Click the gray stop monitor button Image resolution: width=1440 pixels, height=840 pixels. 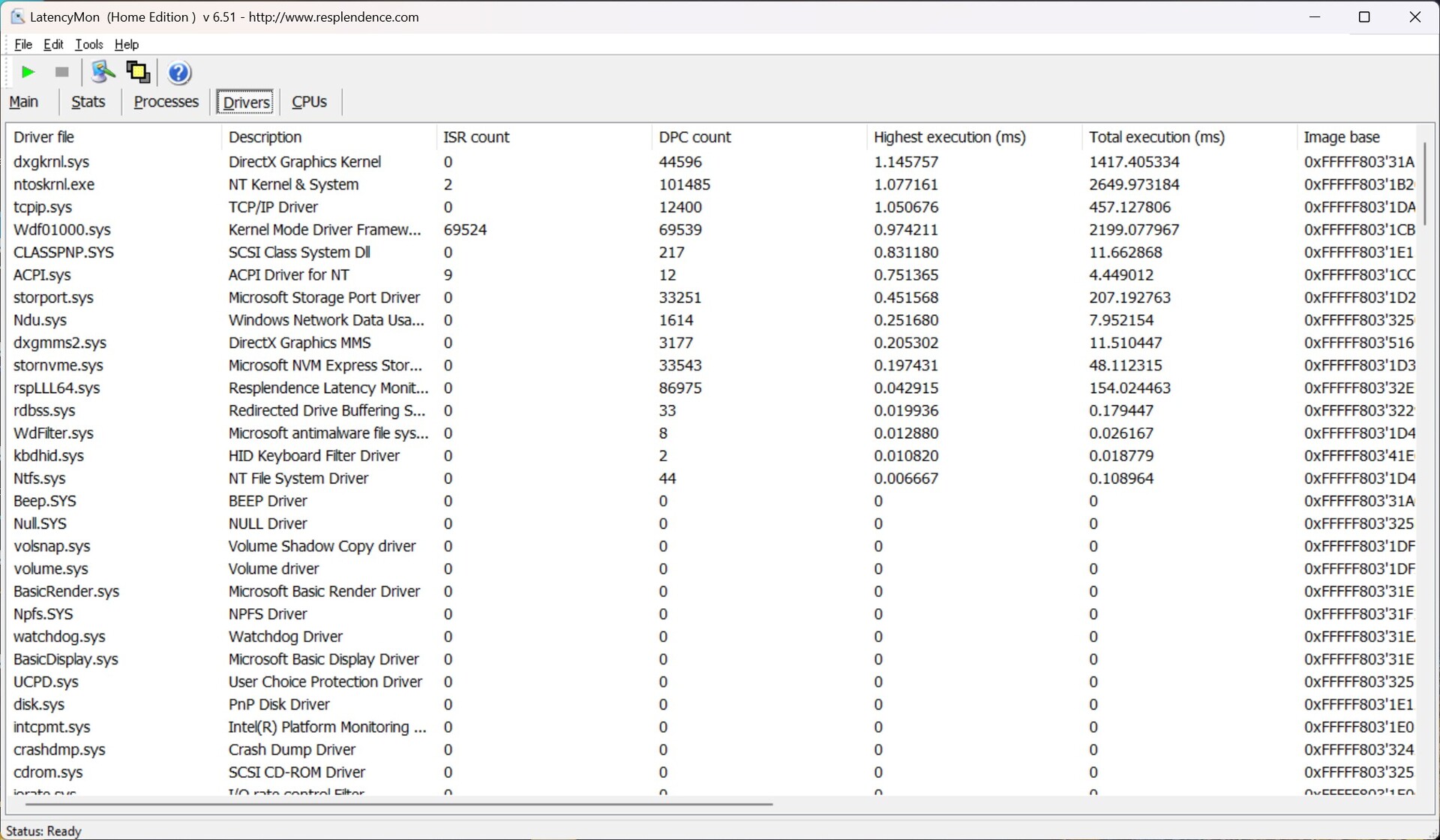pyautogui.click(x=62, y=72)
